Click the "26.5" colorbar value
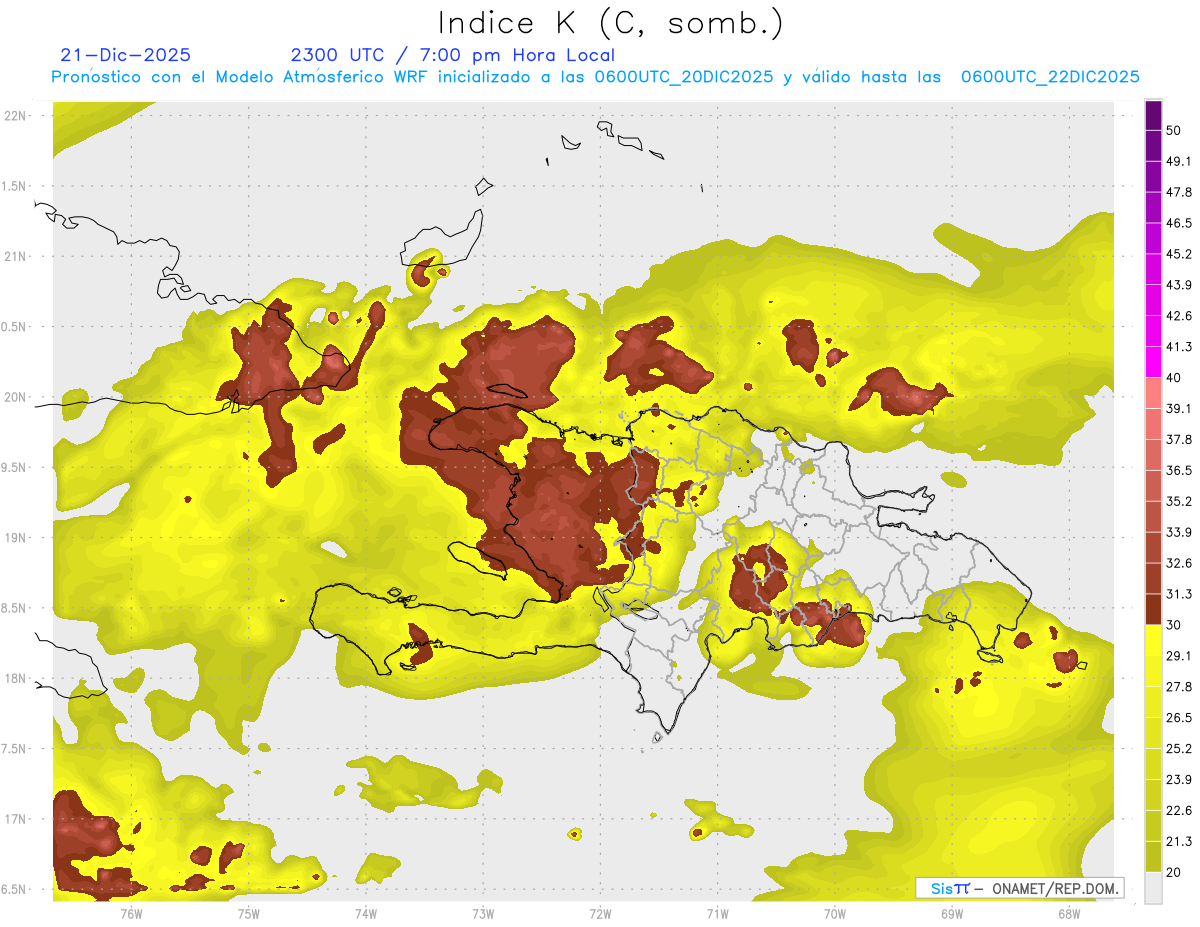1200x927 pixels. point(1179,718)
